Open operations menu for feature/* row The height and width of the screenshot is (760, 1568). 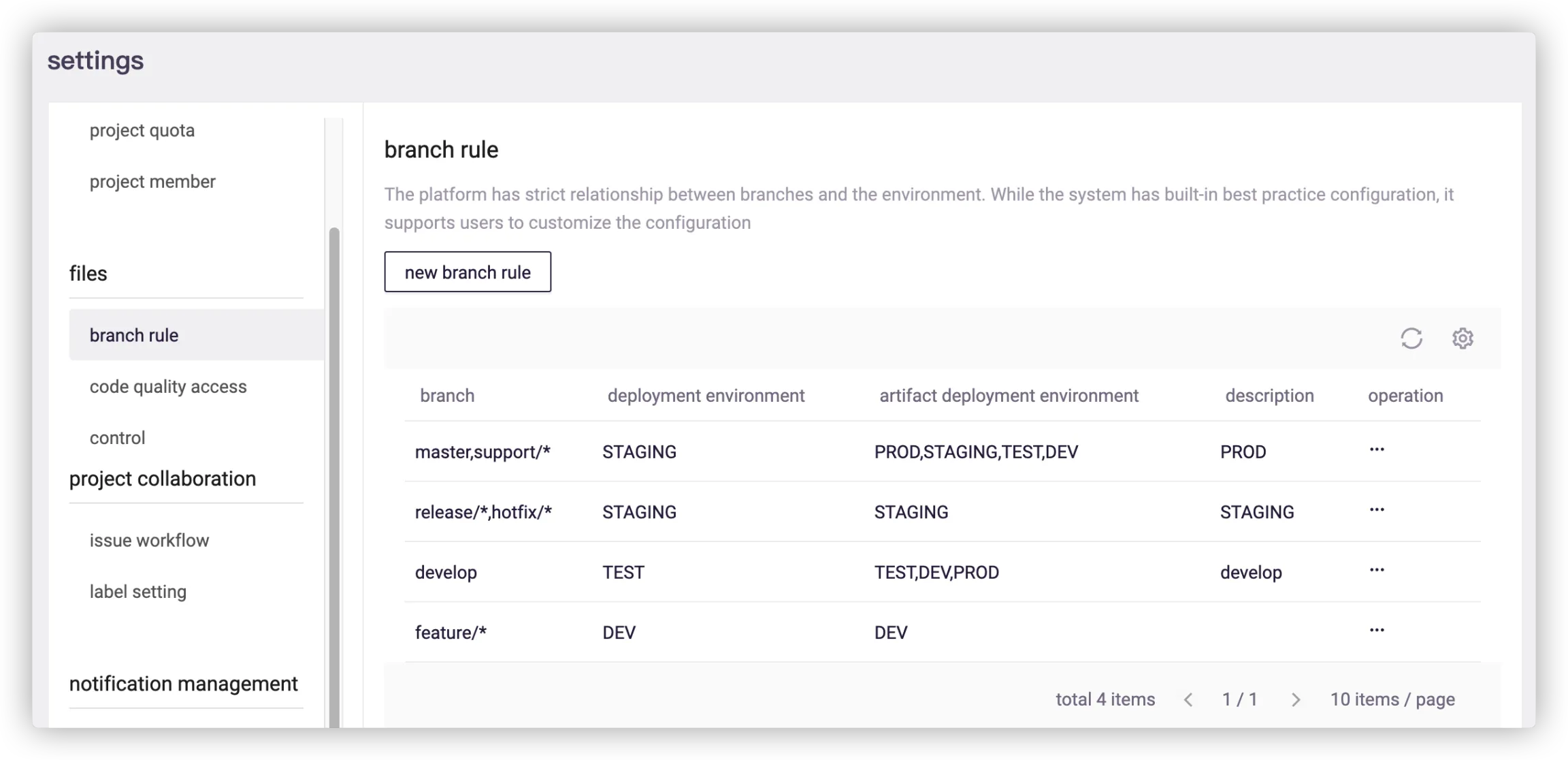click(1377, 631)
